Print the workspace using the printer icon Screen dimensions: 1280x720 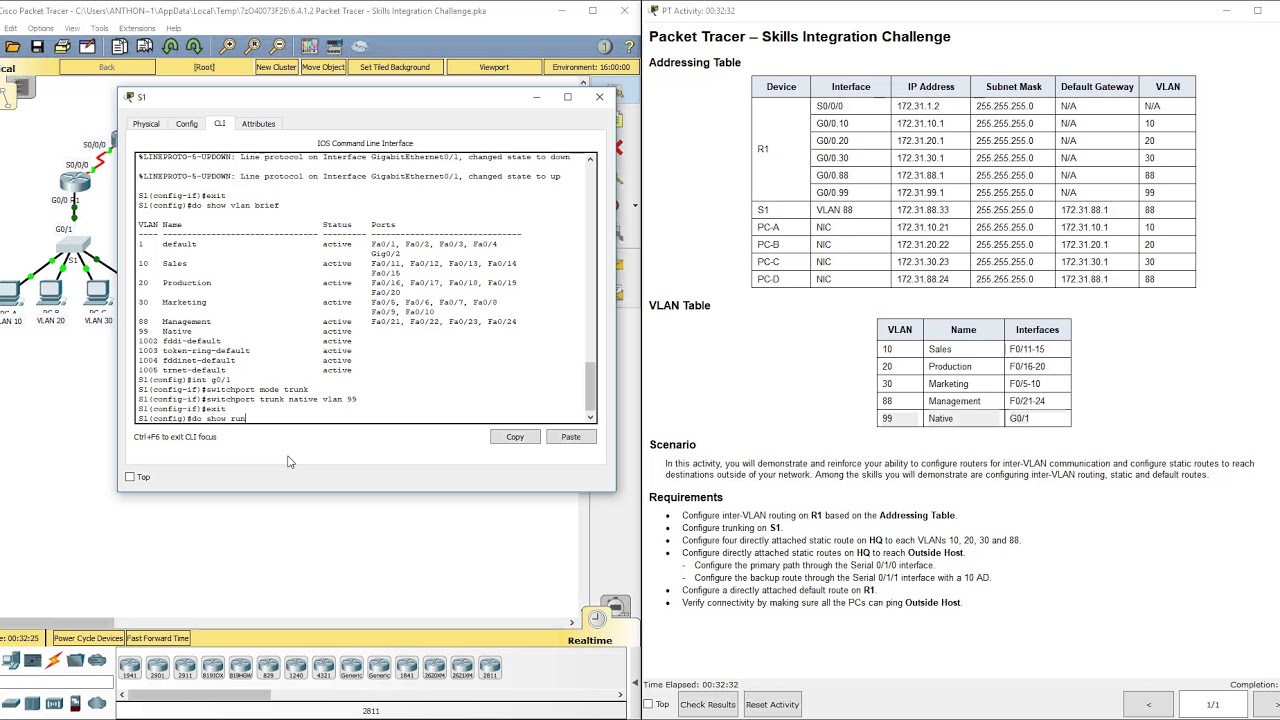coord(62,46)
